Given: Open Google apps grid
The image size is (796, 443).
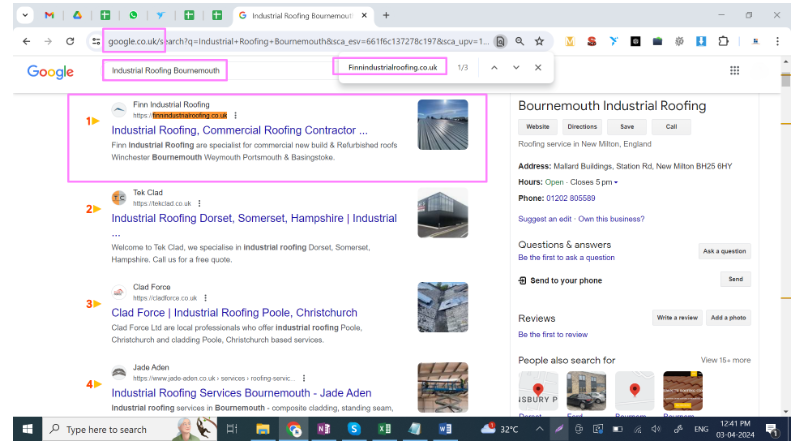Looking at the screenshot, I should click(x=735, y=71).
